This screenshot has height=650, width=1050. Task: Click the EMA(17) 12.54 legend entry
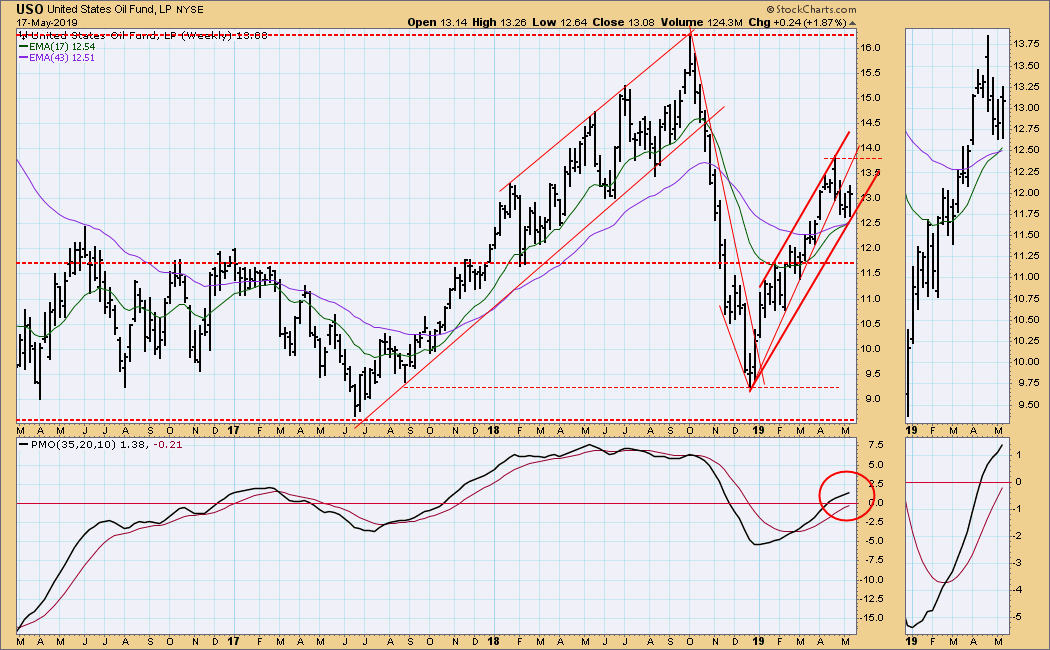62,47
